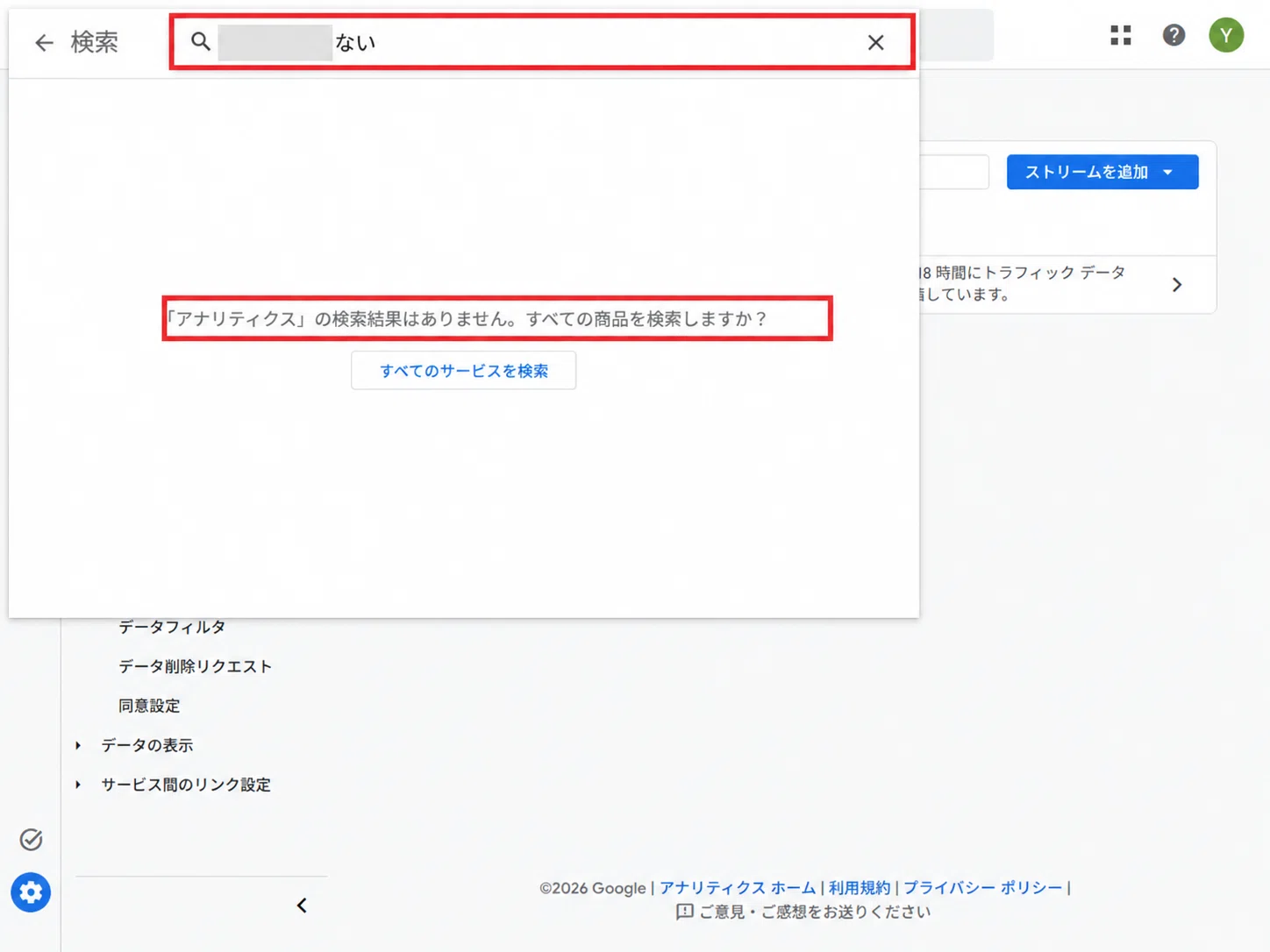Image resolution: width=1270 pixels, height=952 pixels.
Task: Select データ削除リクエスト in the admin menu
Action: (195, 666)
